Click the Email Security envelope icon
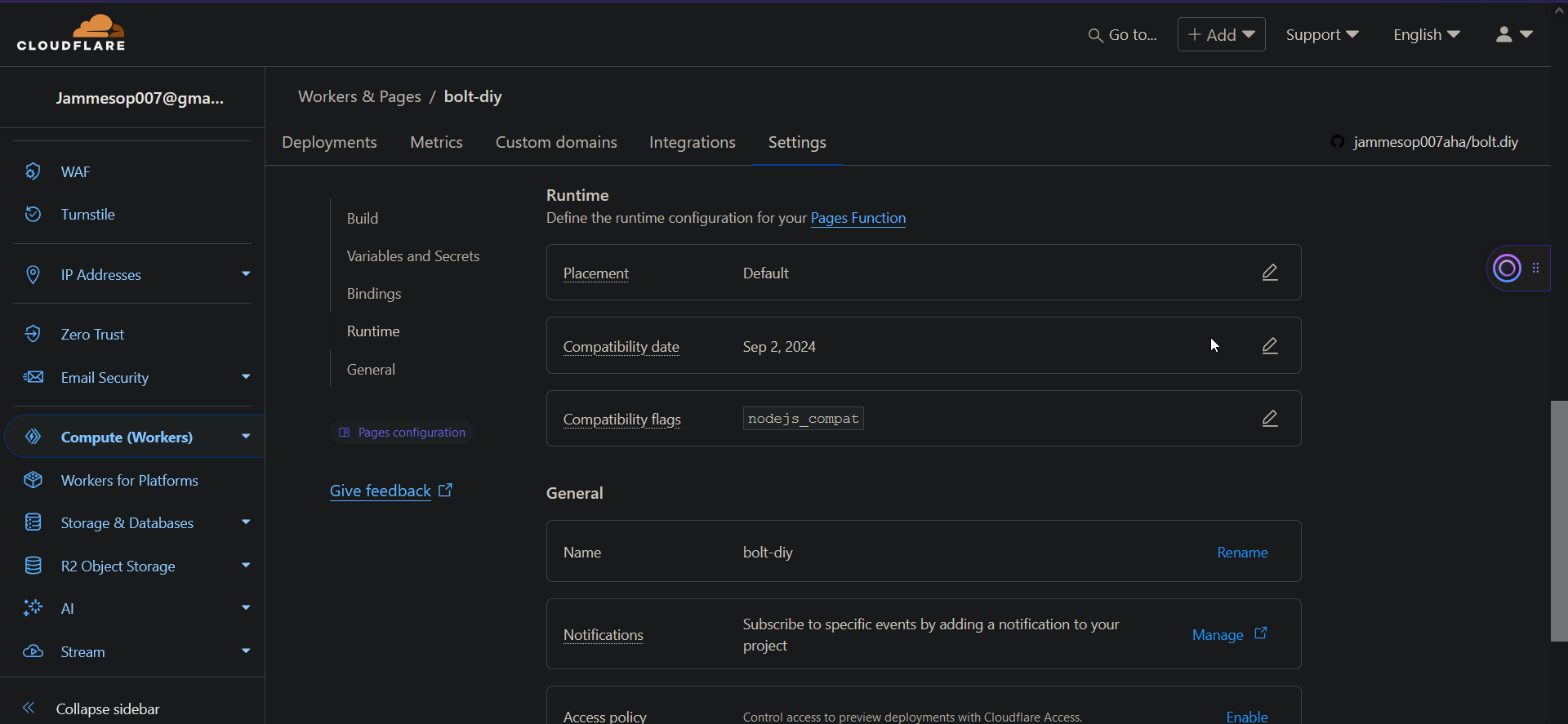Image resolution: width=1568 pixels, height=724 pixels. pyautogui.click(x=33, y=377)
